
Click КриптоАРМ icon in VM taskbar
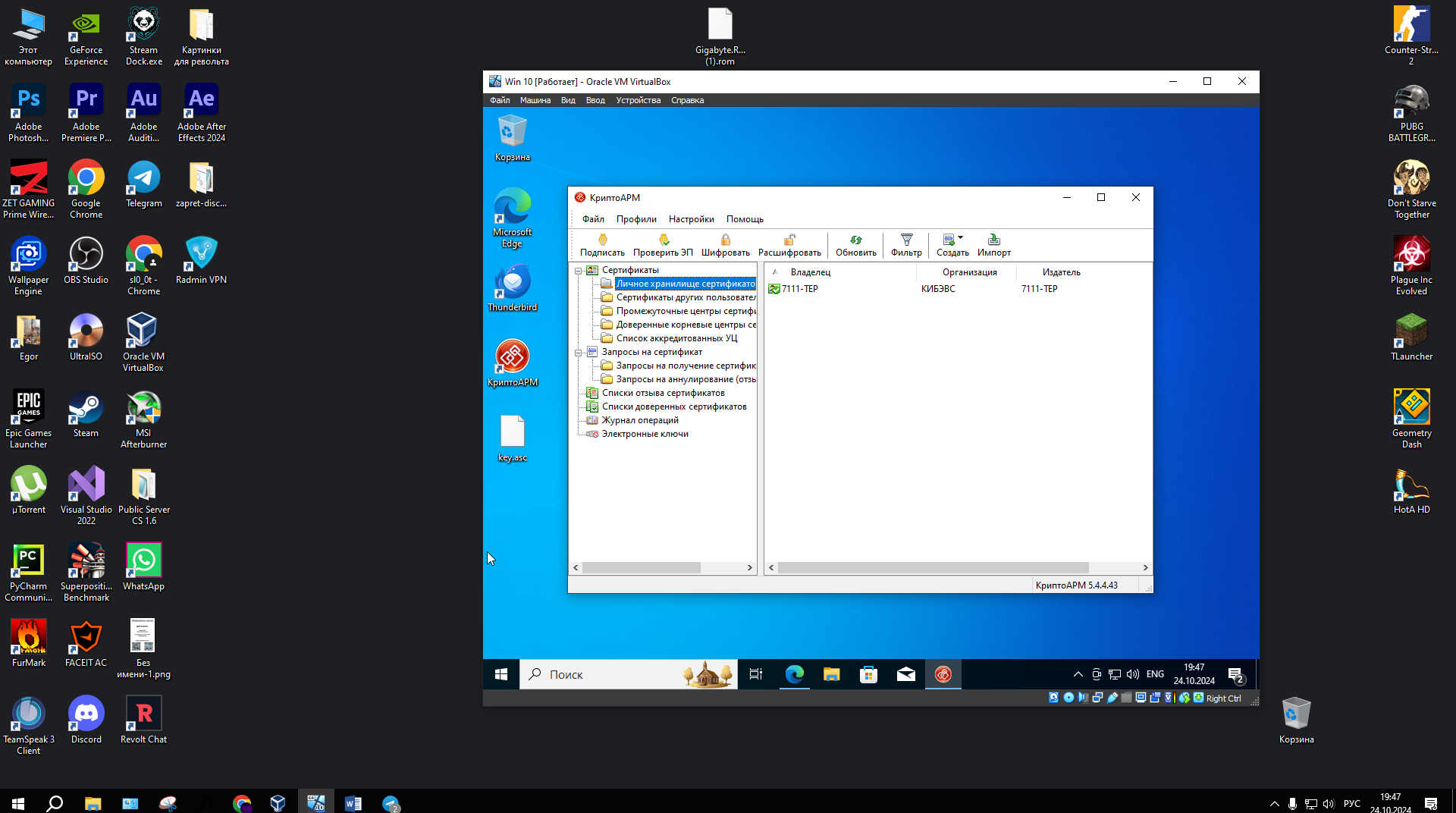tap(943, 674)
